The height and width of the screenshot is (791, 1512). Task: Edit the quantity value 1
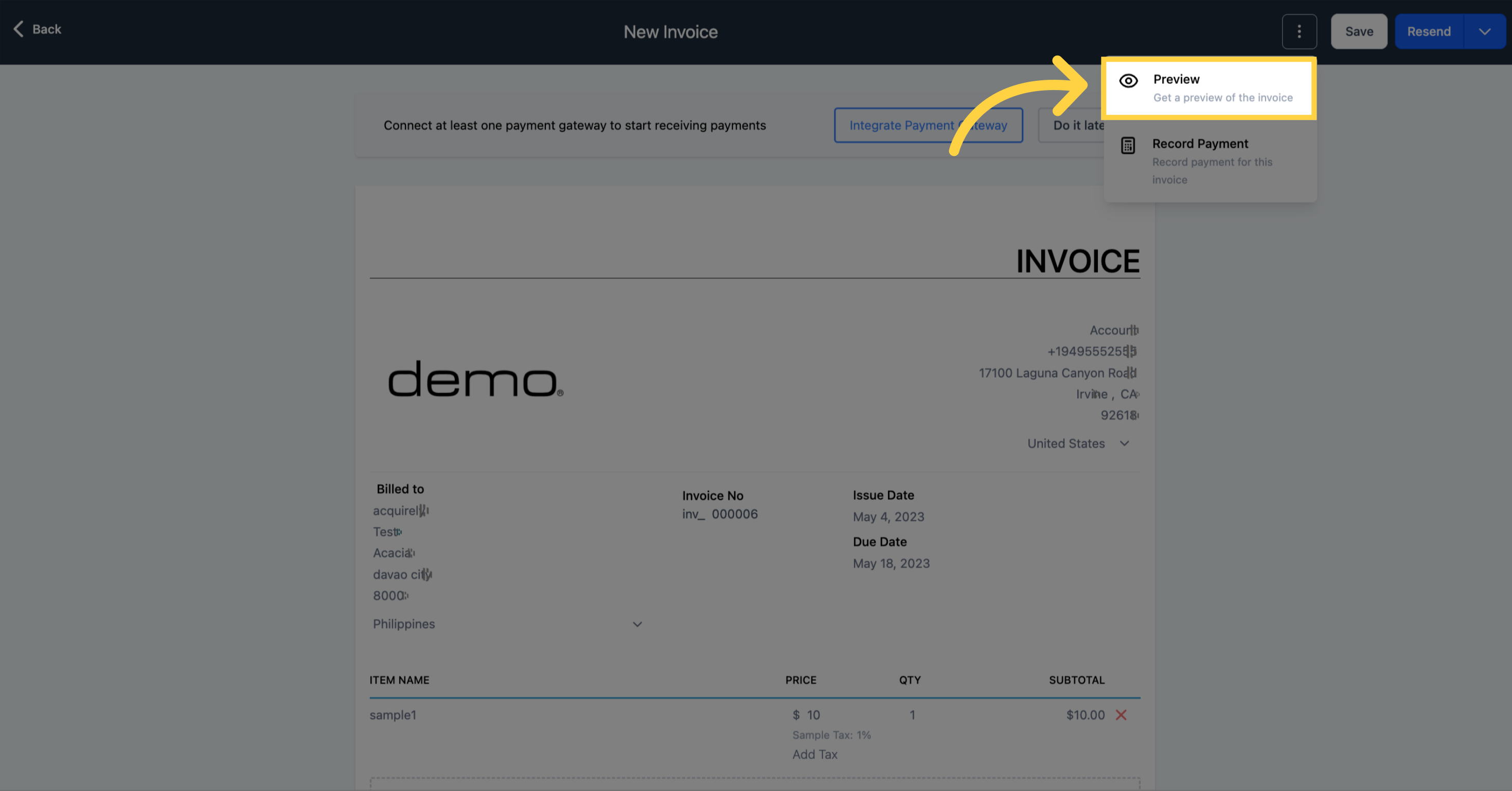pyautogui.click(x=912, y=715)
